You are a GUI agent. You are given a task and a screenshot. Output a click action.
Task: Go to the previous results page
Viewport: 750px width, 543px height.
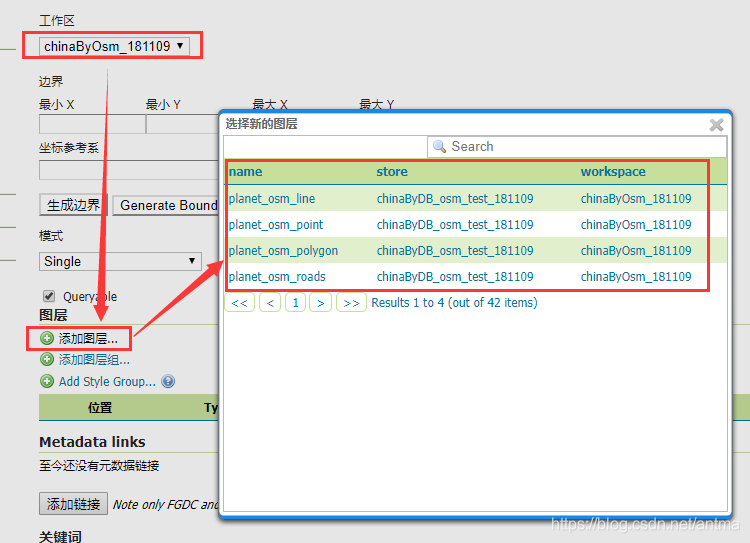click(x=269, y=303)
